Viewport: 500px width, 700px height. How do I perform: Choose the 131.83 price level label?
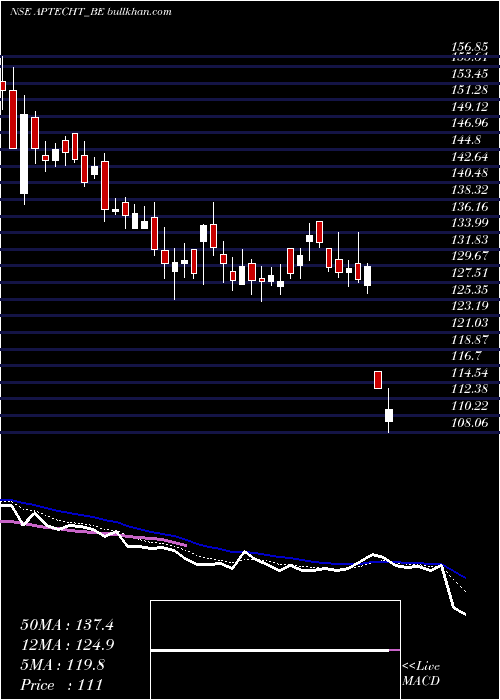click(x=469, y=240)
